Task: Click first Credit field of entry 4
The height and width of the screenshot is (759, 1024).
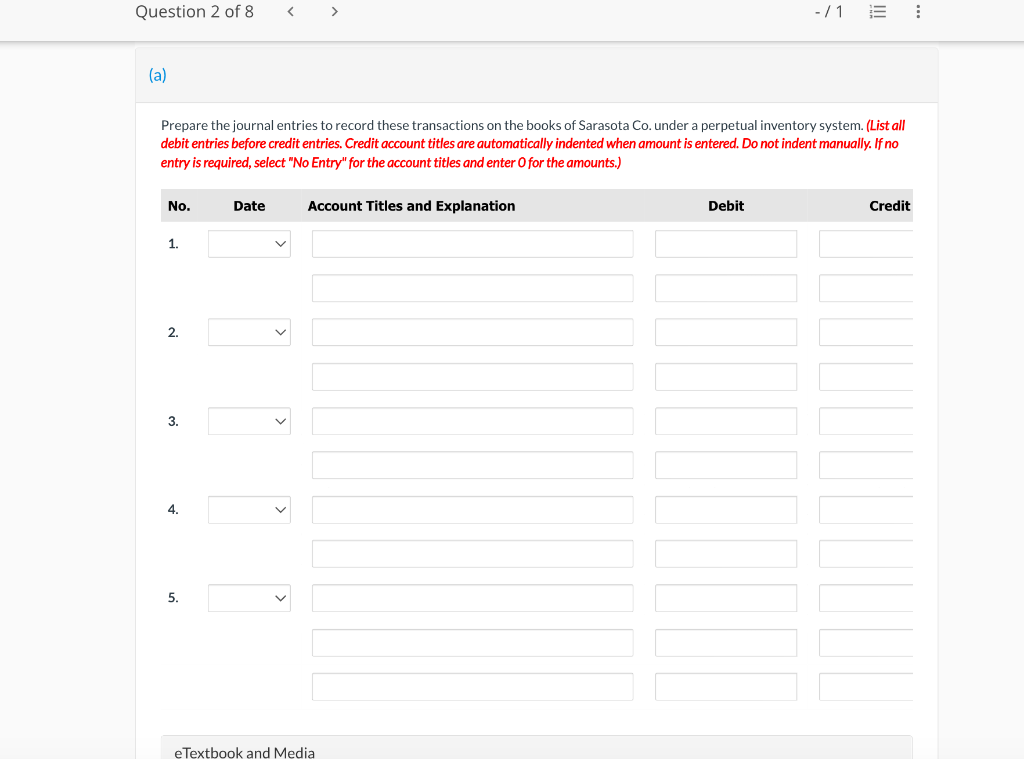Action: tap(866, 509)
